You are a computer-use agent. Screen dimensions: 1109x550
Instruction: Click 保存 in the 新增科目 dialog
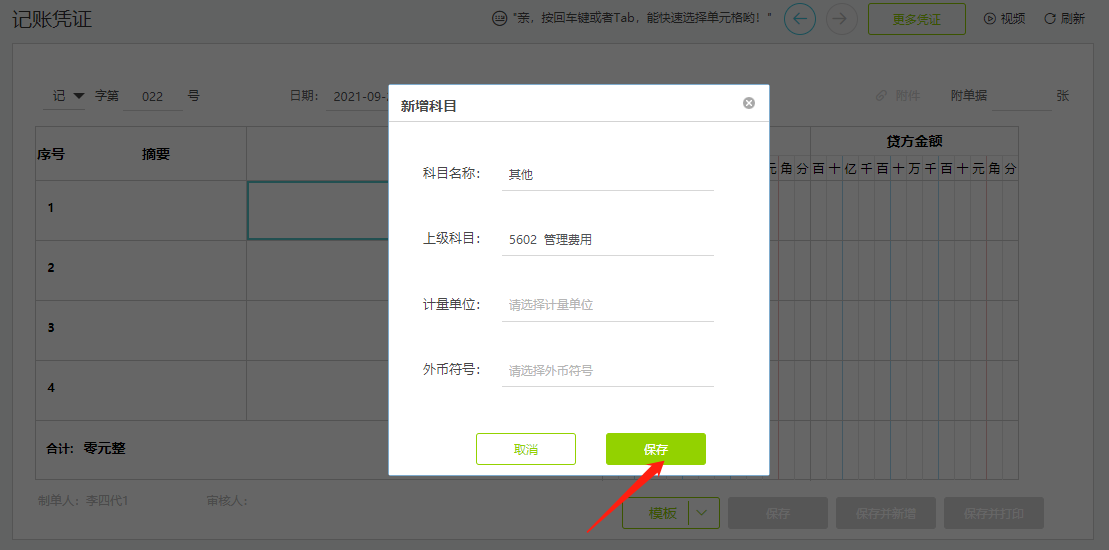coord(656,449)
